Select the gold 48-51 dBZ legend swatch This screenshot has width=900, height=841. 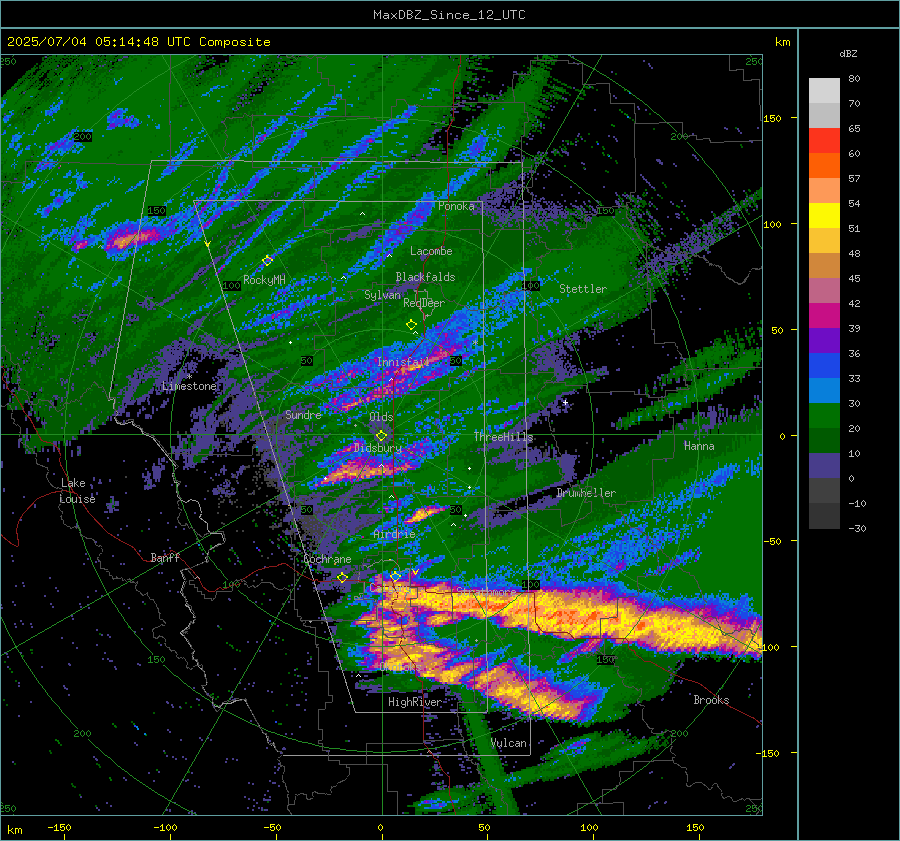[x=824, y=241]
